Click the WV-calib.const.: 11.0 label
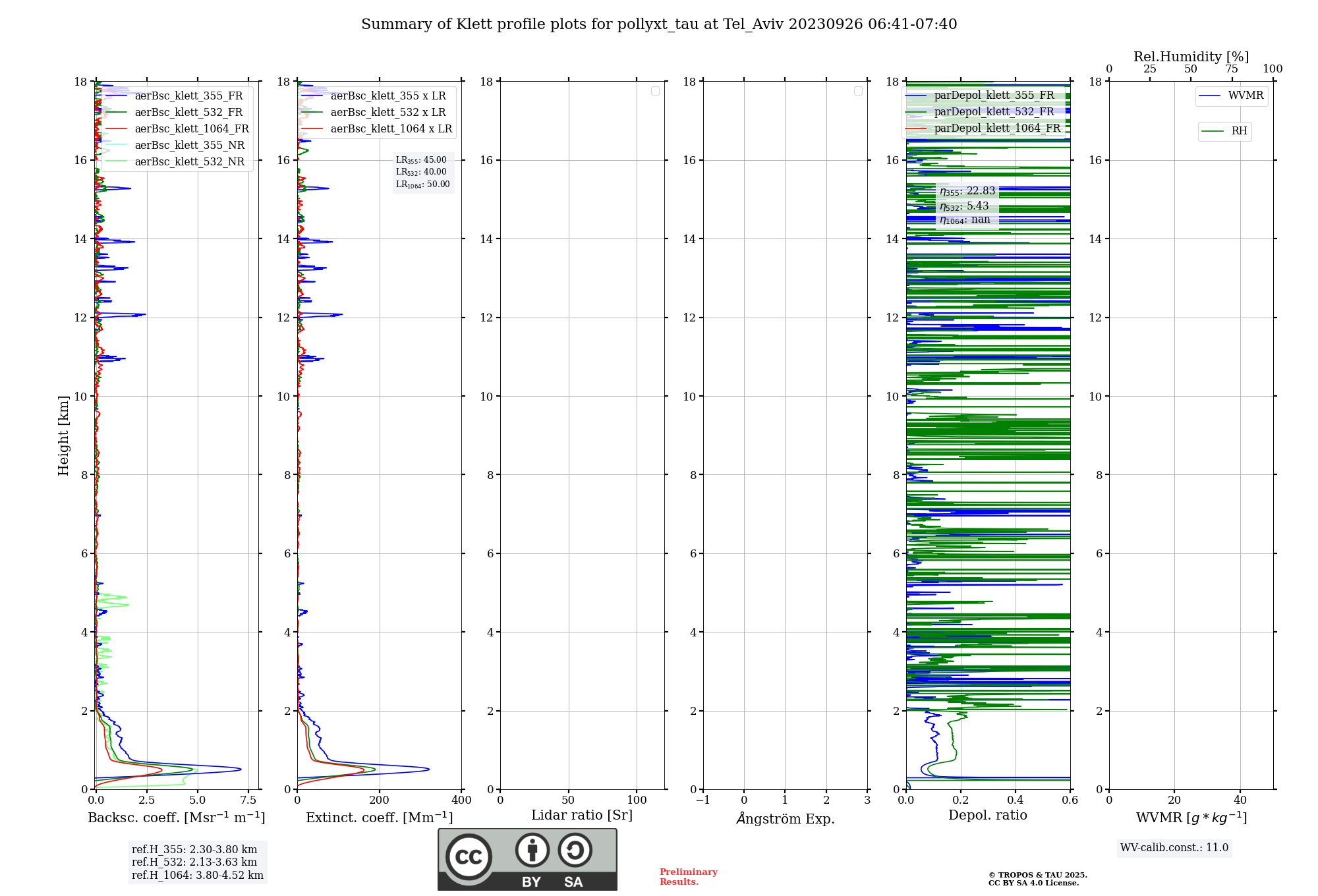1318x896 pixels. tap(1174, 848)
